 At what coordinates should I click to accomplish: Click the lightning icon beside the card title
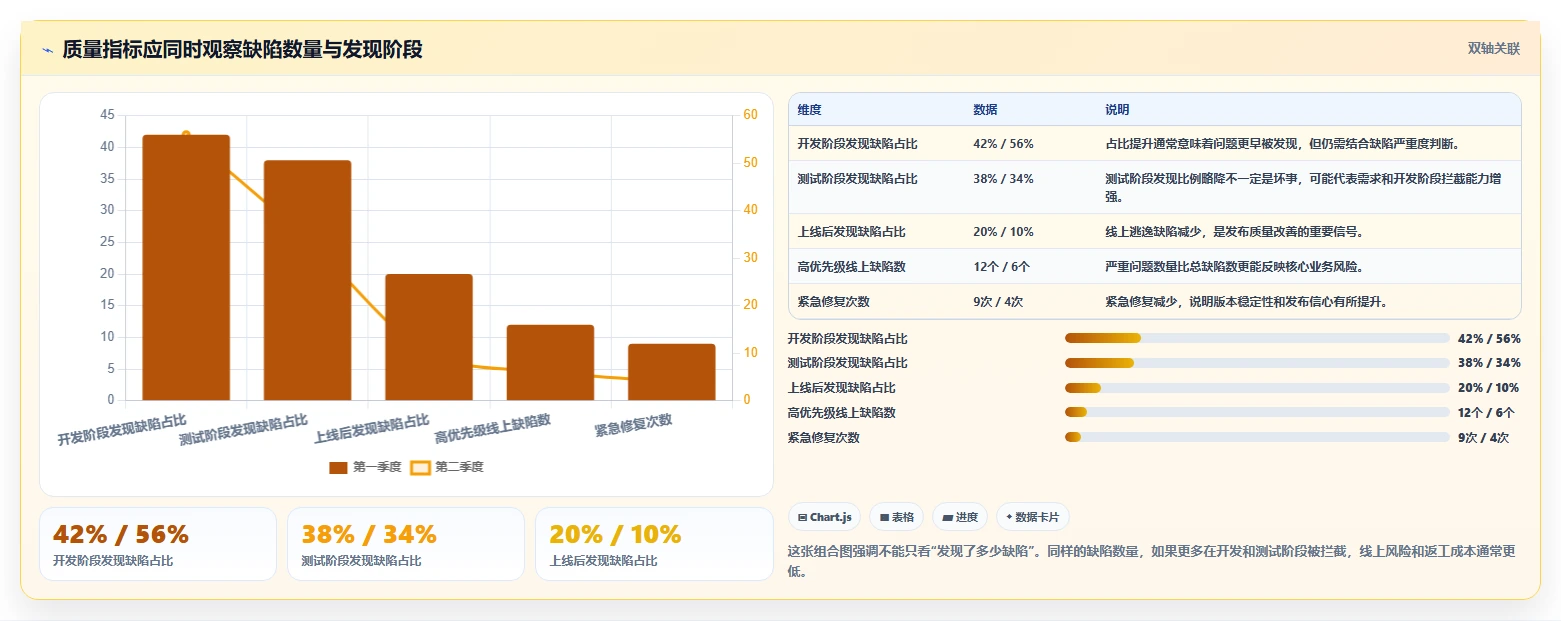pyautogui.click(x=47, y=50)
